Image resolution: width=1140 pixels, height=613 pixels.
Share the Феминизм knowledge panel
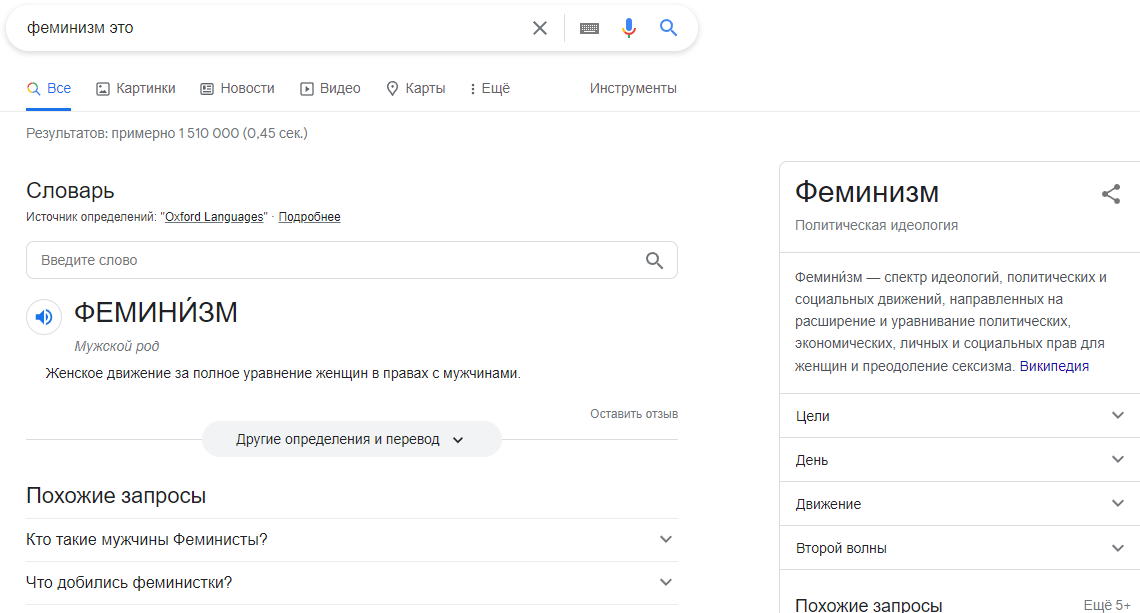(1110, 194)
